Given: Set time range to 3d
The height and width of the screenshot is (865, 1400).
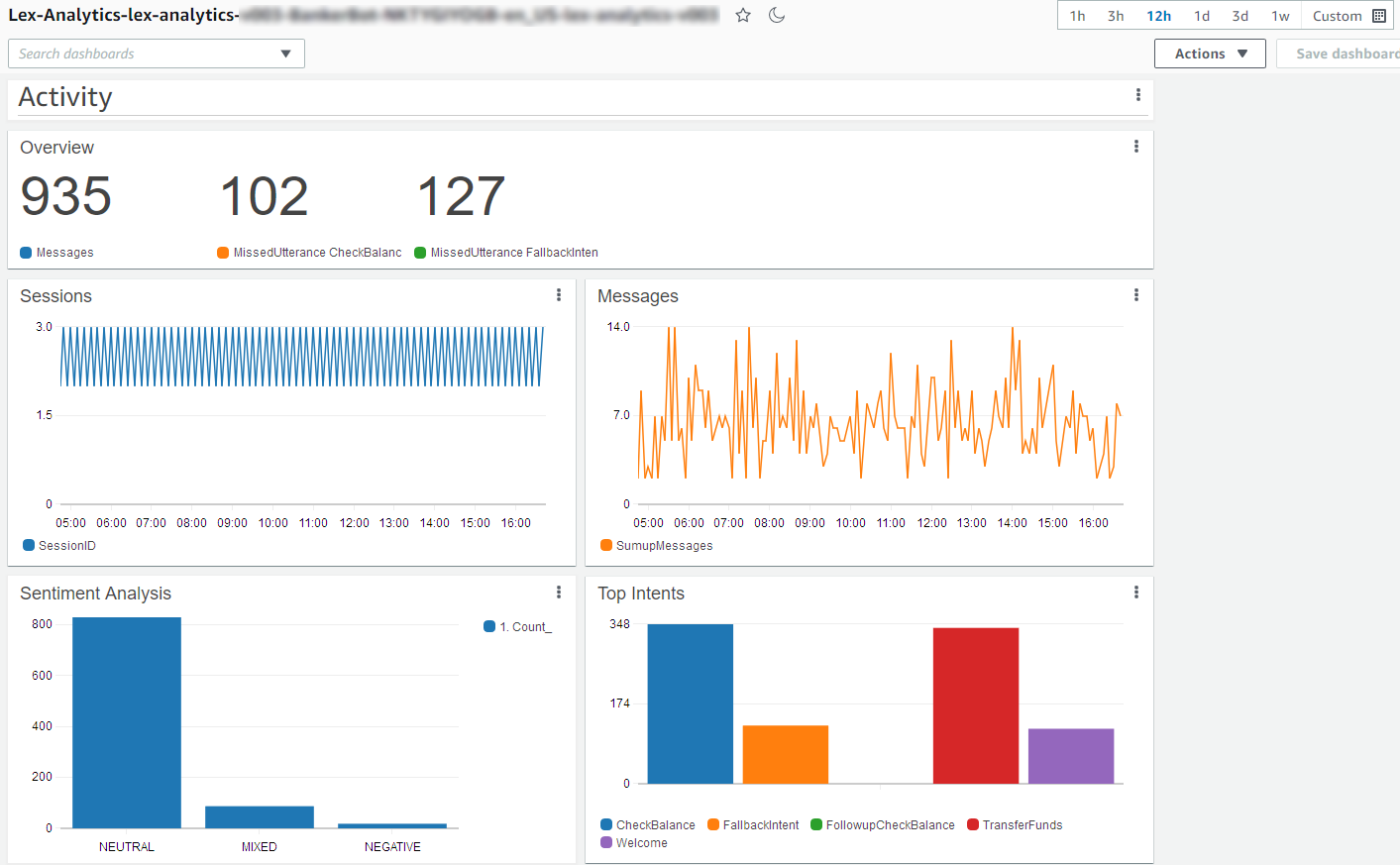Looking at the screenshot, I should click(x=1239, y=16).
